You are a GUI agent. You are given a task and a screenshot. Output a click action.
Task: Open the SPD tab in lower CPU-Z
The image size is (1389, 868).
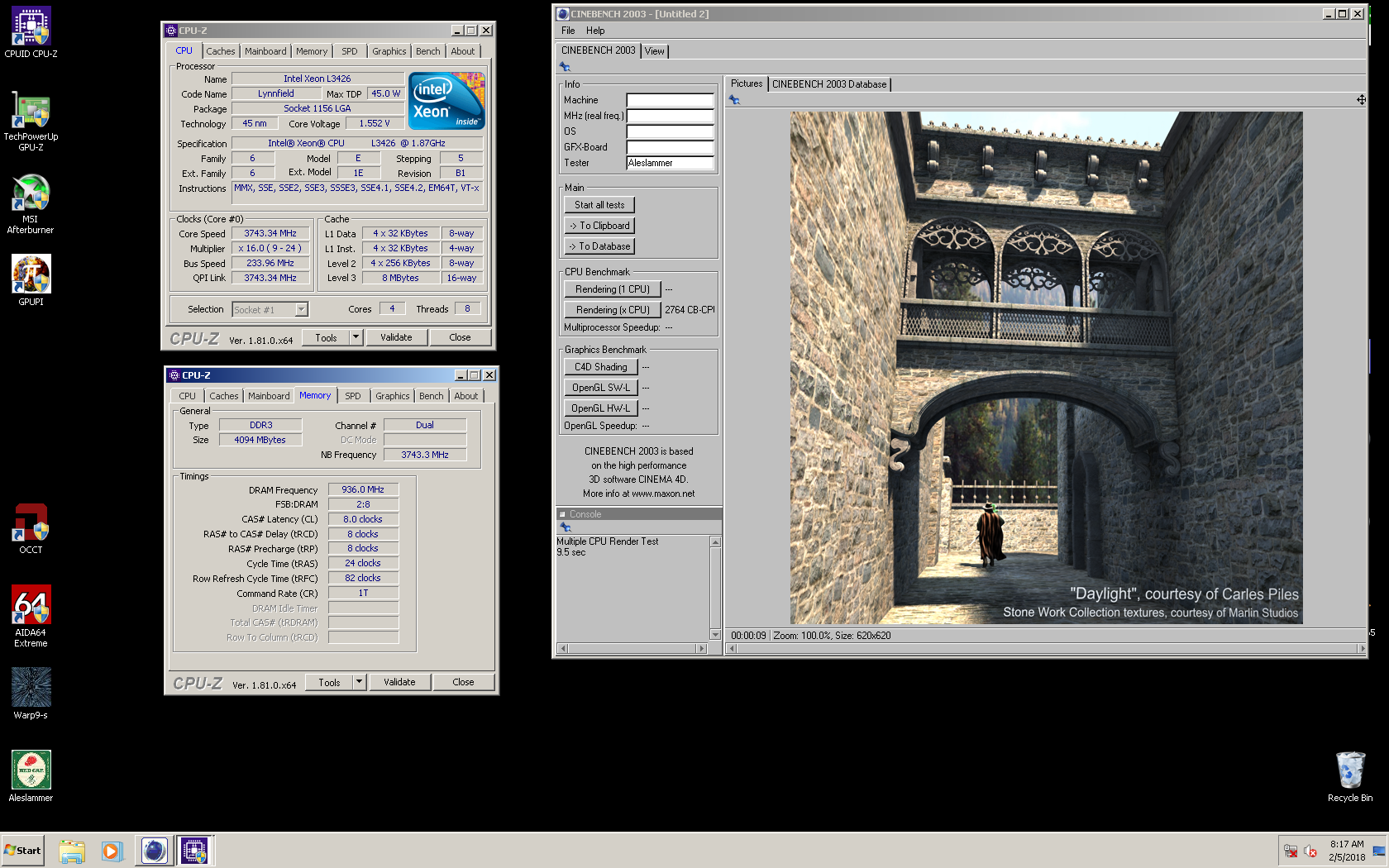click(x=353, y=396)
